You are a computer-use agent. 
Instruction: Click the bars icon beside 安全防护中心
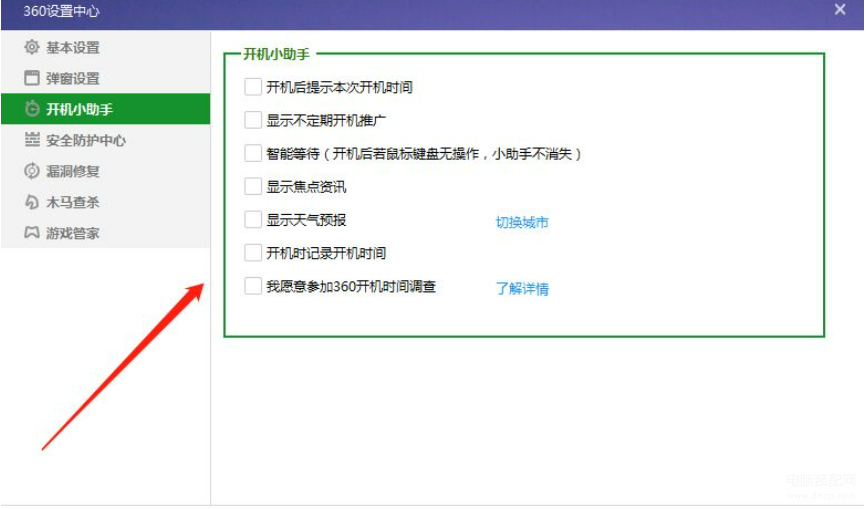[x=32, y=140]
